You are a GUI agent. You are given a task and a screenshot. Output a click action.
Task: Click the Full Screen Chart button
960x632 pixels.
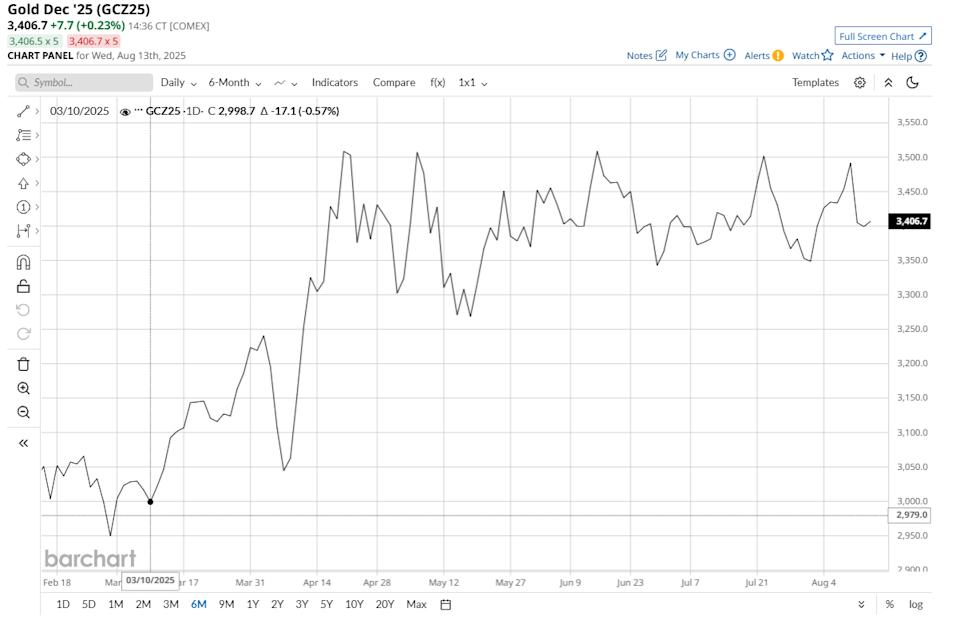[x=883, y=36]
